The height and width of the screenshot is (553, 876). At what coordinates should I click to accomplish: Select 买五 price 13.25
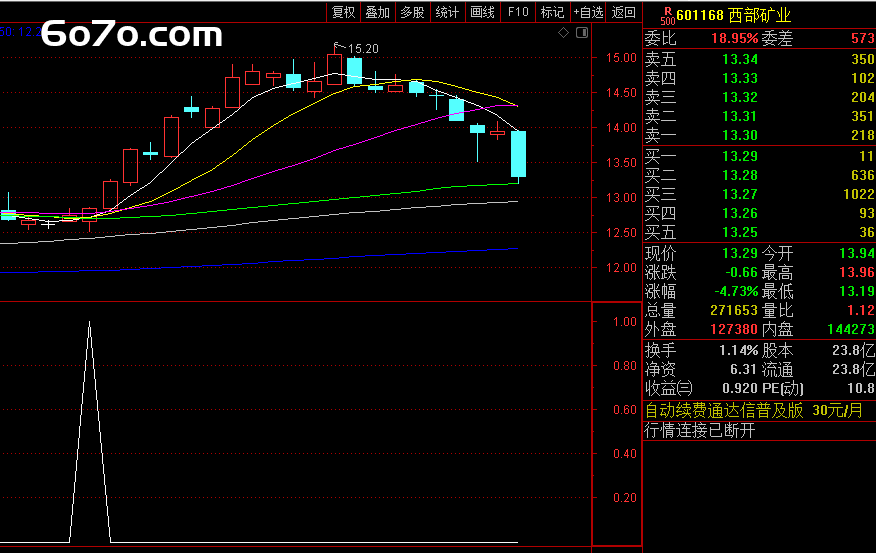pyautogui.click(x=740, y=232)
